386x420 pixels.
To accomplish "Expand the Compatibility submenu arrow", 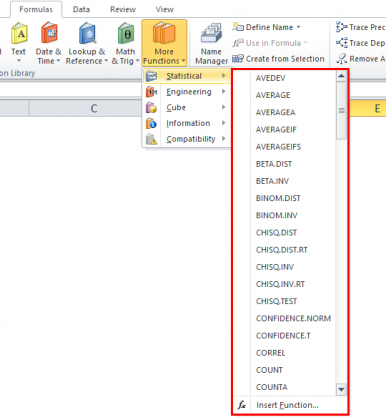I will click(223, 138).
